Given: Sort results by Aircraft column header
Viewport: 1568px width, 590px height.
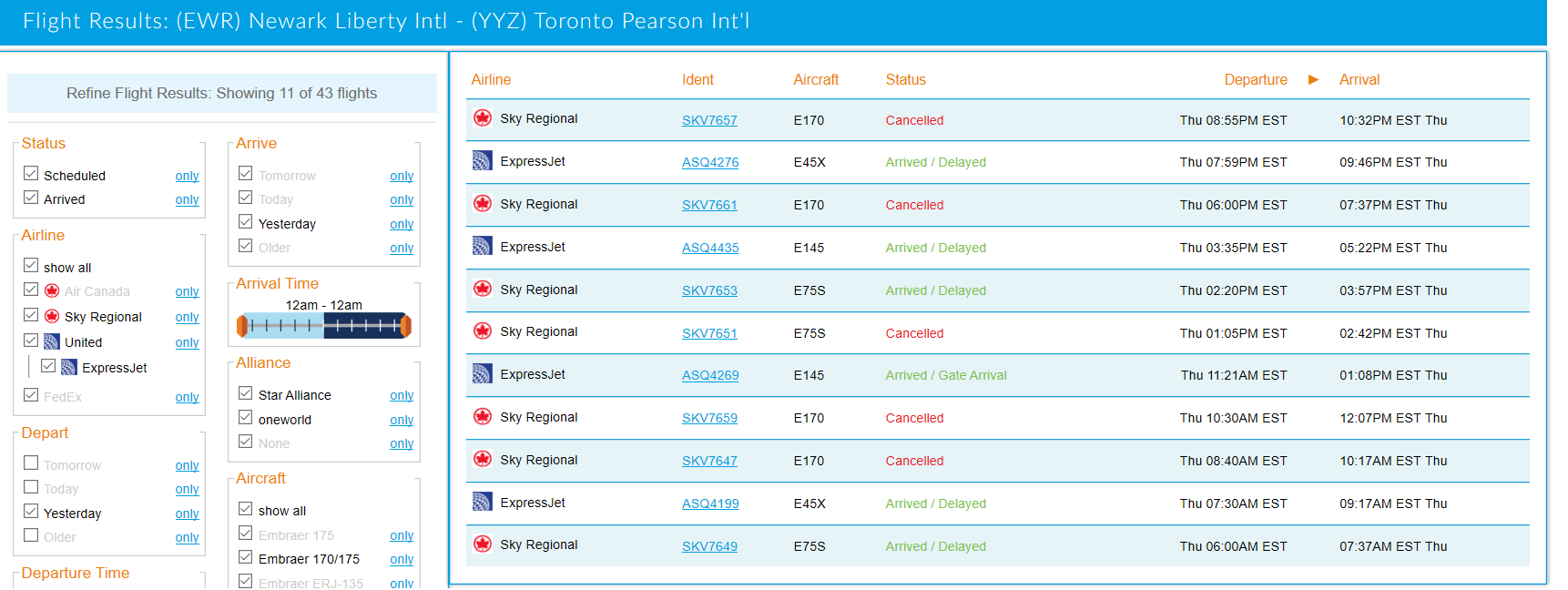Looking at the screenshot, I should [816, 80].
